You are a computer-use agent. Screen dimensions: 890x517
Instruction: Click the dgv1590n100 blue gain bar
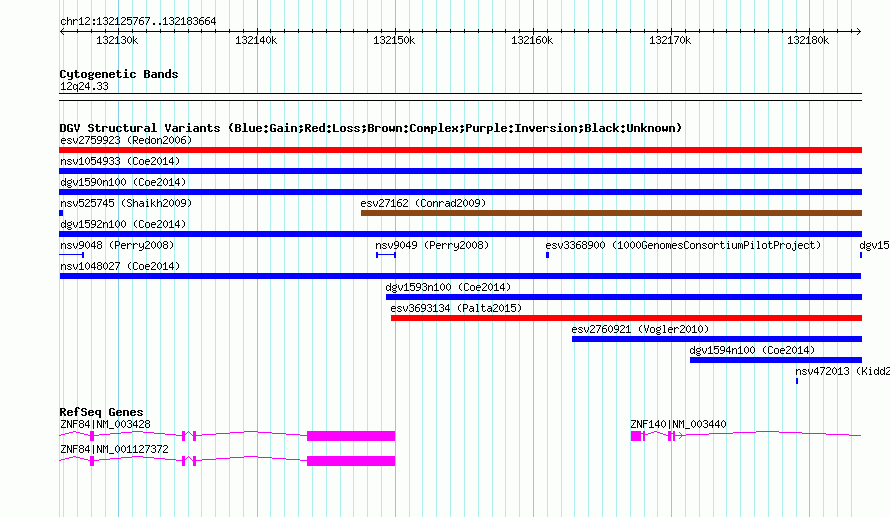click(460, 192)
